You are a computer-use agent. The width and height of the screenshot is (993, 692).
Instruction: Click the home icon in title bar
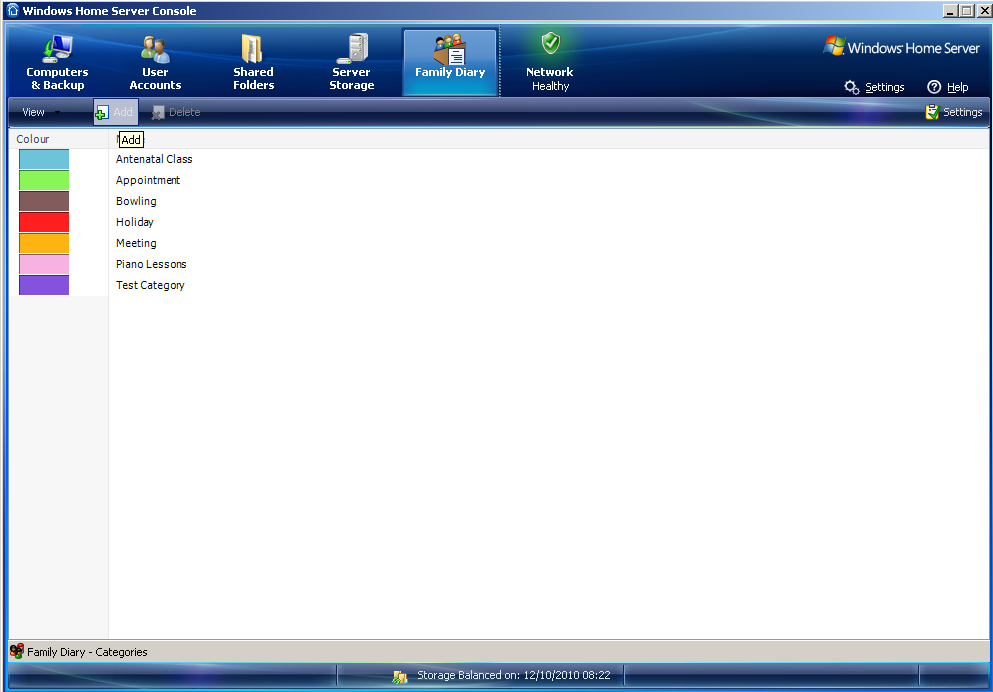pyautogui.click(x=13, y=10)
